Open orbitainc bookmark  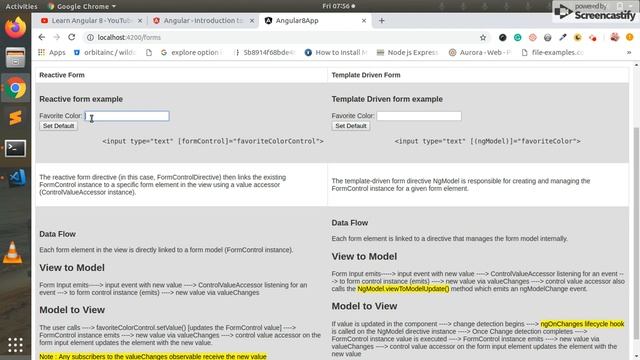pyautogui.click(x=104, y=52)
